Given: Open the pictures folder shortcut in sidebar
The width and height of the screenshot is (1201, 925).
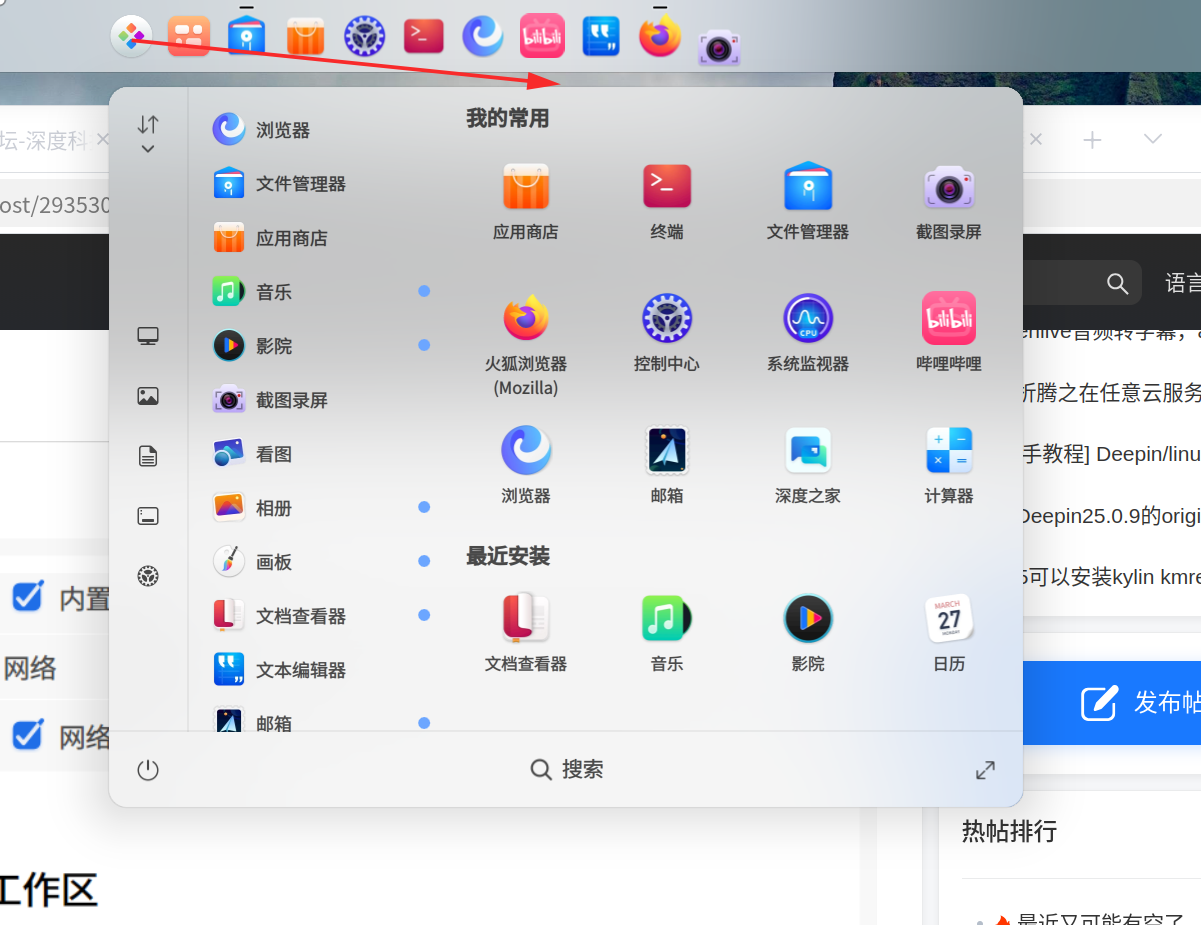Looking at the screenshot, I should click(148, 396).
